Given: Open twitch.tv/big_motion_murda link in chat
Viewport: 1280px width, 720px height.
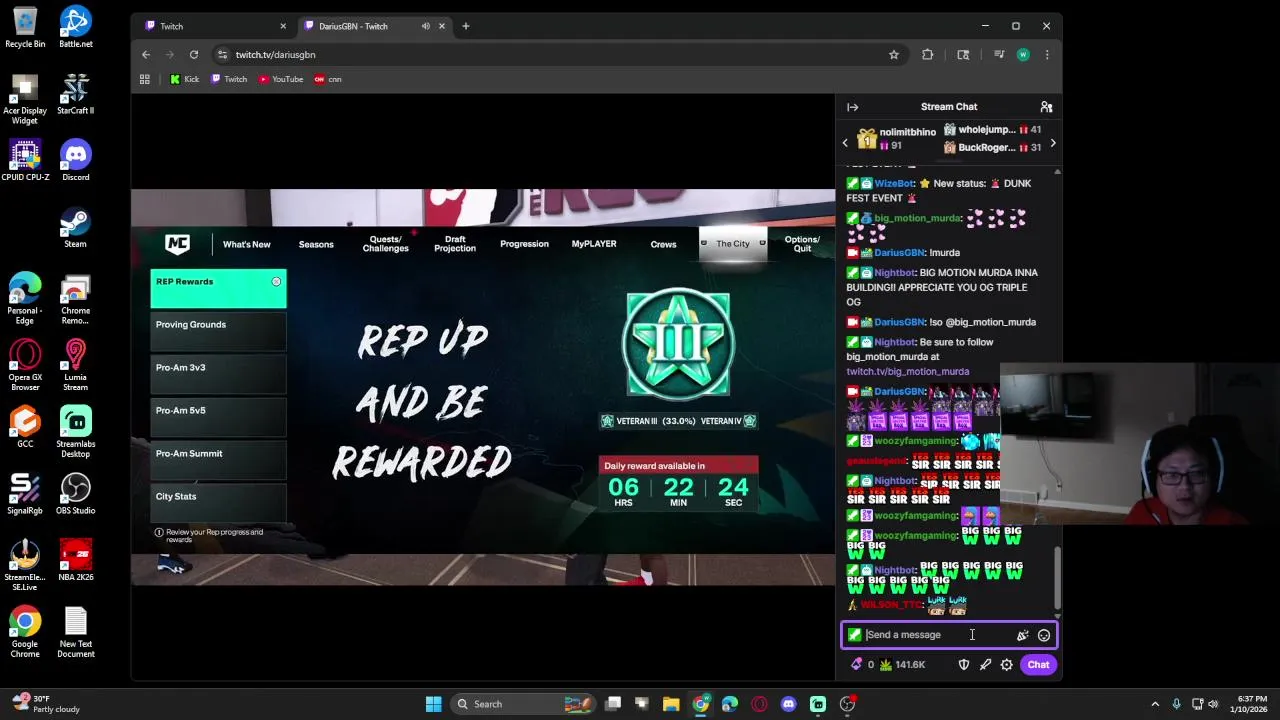Looking at the screenshot, I should [907, 372].
